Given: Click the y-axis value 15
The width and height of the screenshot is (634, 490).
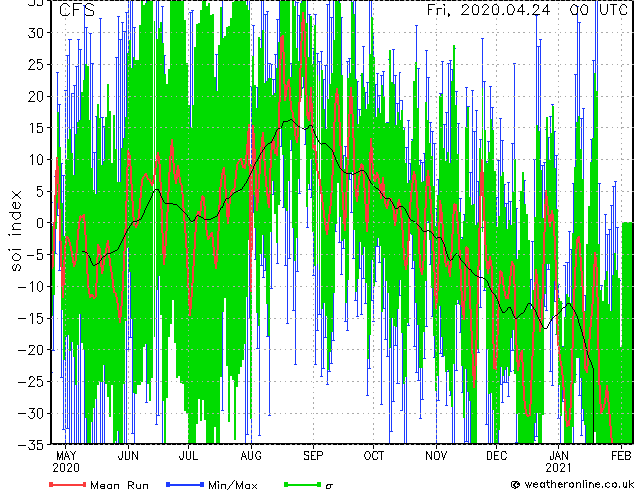Looking at the screenshot, I should point(37,128).
